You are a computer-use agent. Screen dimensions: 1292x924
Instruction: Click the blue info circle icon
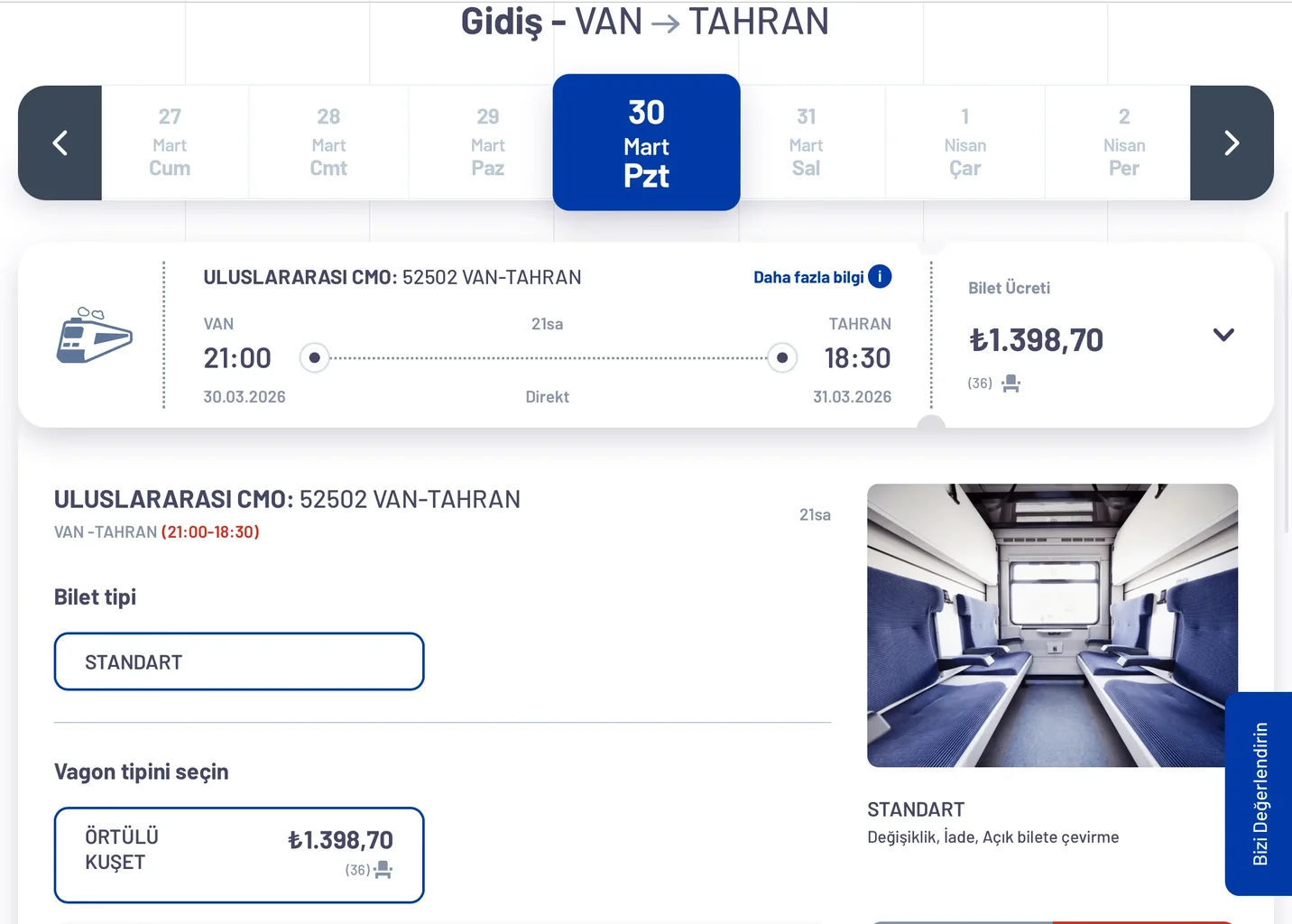point(880,277)
